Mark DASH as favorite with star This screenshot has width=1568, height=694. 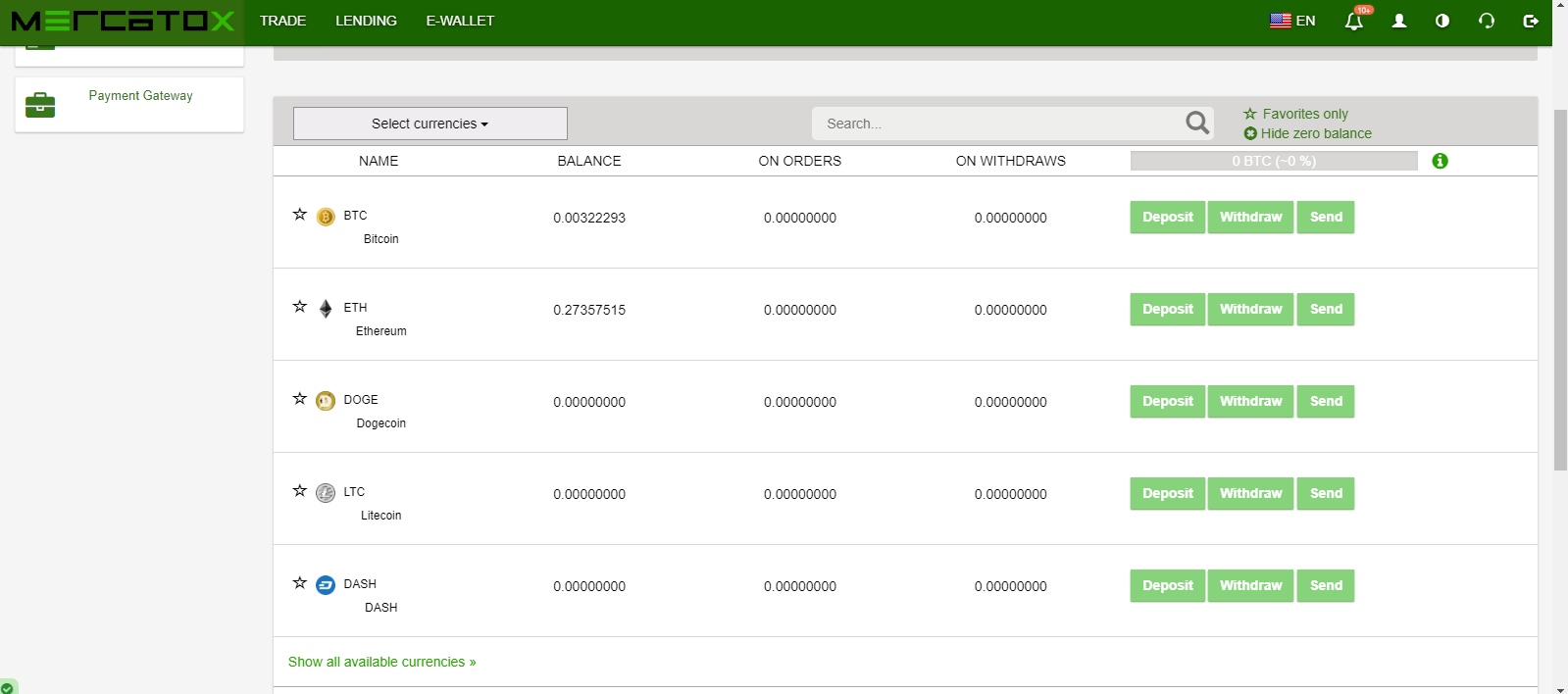[x=300, y=582]
